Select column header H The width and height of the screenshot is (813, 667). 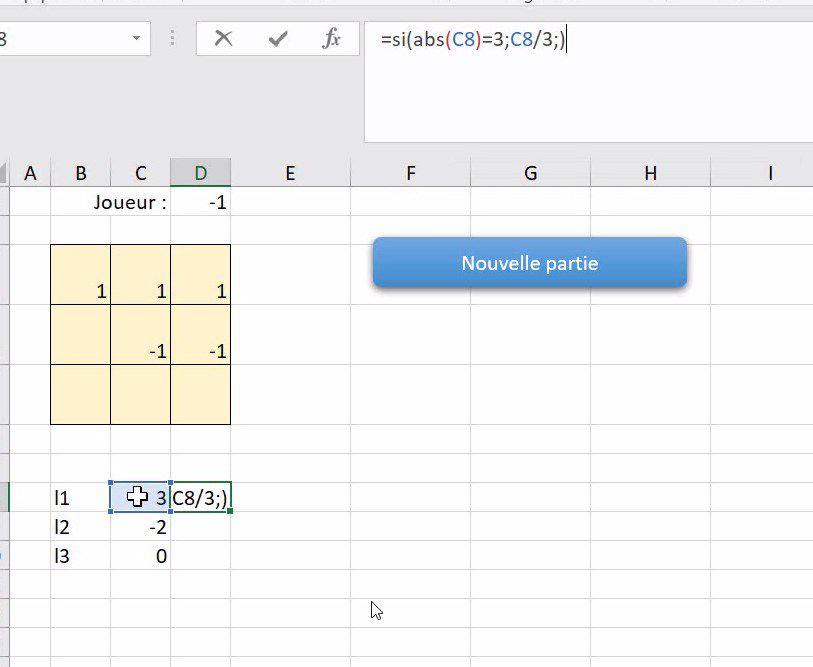pyautogui.click(x=650, y=172)
